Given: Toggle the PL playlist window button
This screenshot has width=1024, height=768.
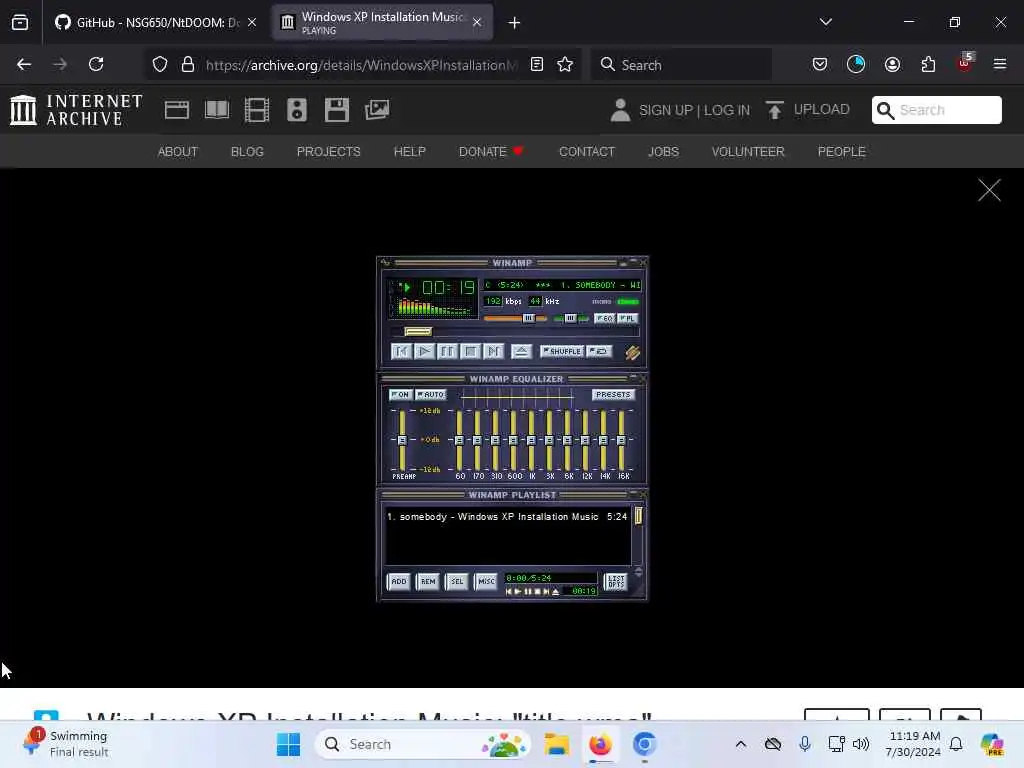Looking at the screenshot, I should click(627, 318).
